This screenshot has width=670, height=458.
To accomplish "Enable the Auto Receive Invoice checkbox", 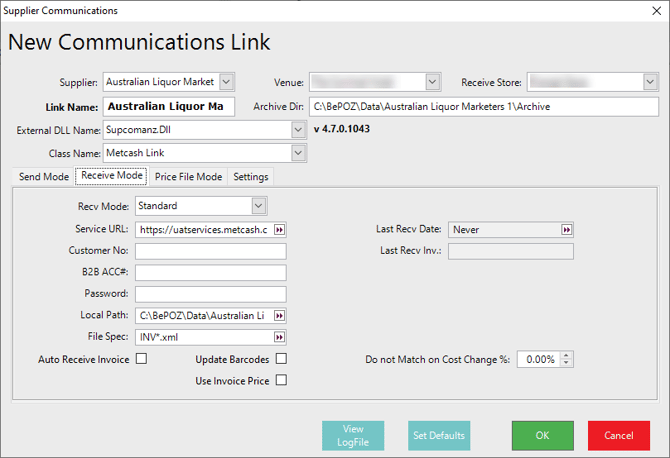I will pyautogui.click(x=141, y=359).
